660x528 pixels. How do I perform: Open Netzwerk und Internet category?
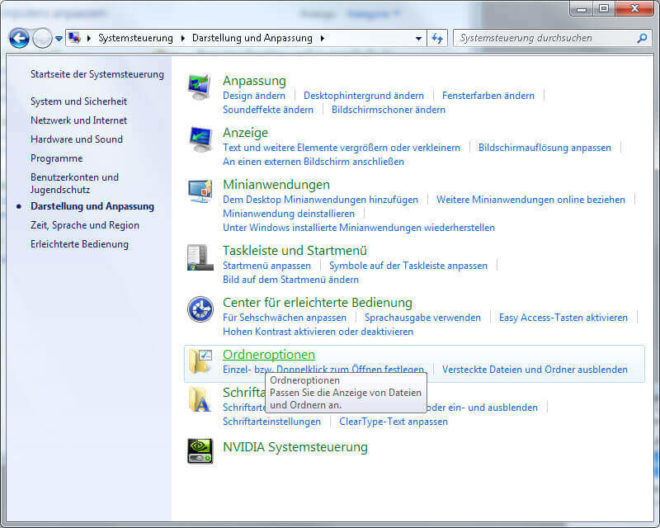tap(79, 120)
